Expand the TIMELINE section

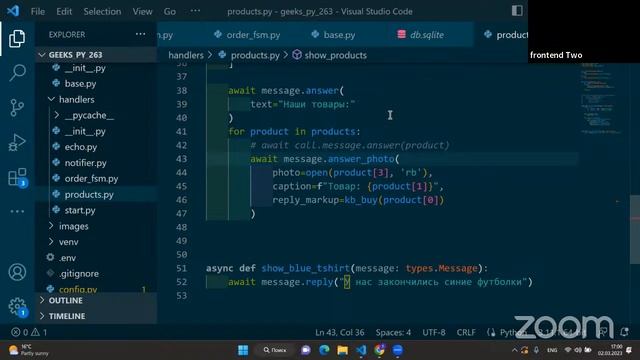(x=67, y=316)
